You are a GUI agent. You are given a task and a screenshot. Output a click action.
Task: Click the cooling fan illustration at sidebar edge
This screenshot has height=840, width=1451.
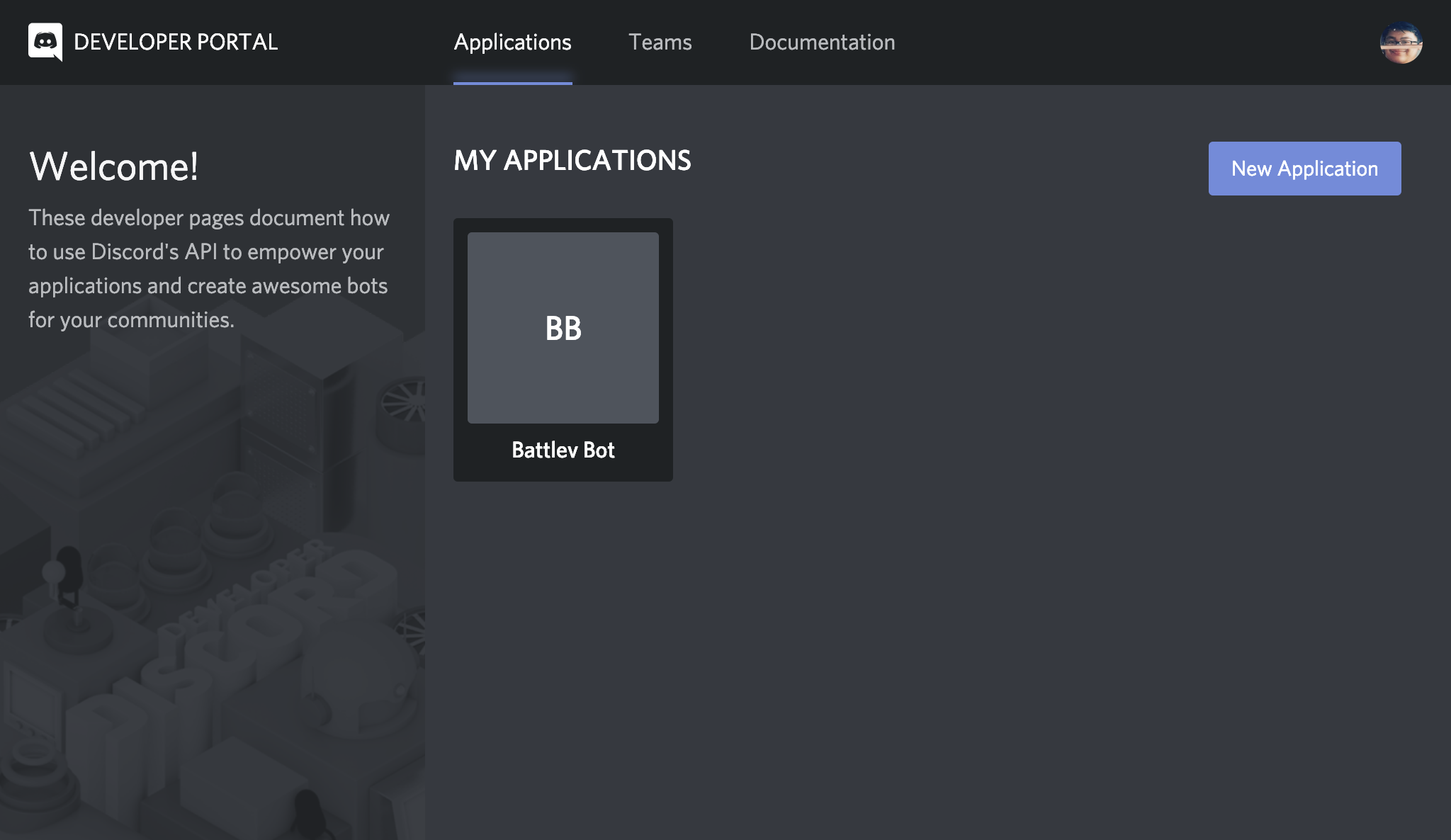point(405,402)
